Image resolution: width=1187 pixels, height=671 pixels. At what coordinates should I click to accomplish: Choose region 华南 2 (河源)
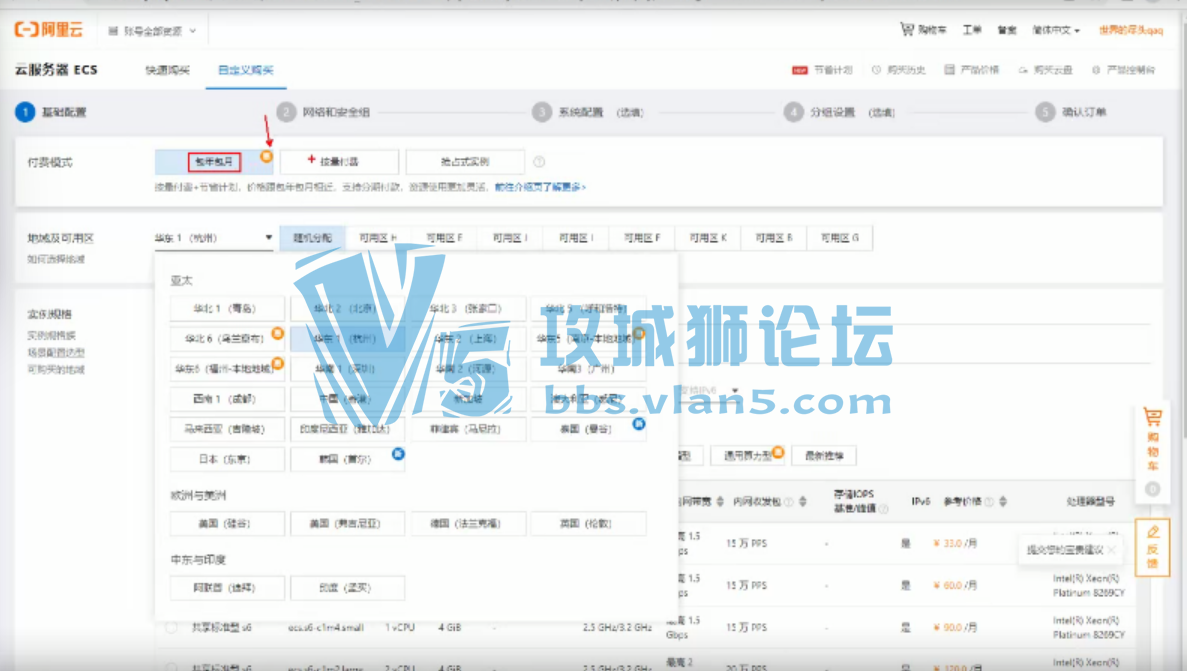point(468,369)
